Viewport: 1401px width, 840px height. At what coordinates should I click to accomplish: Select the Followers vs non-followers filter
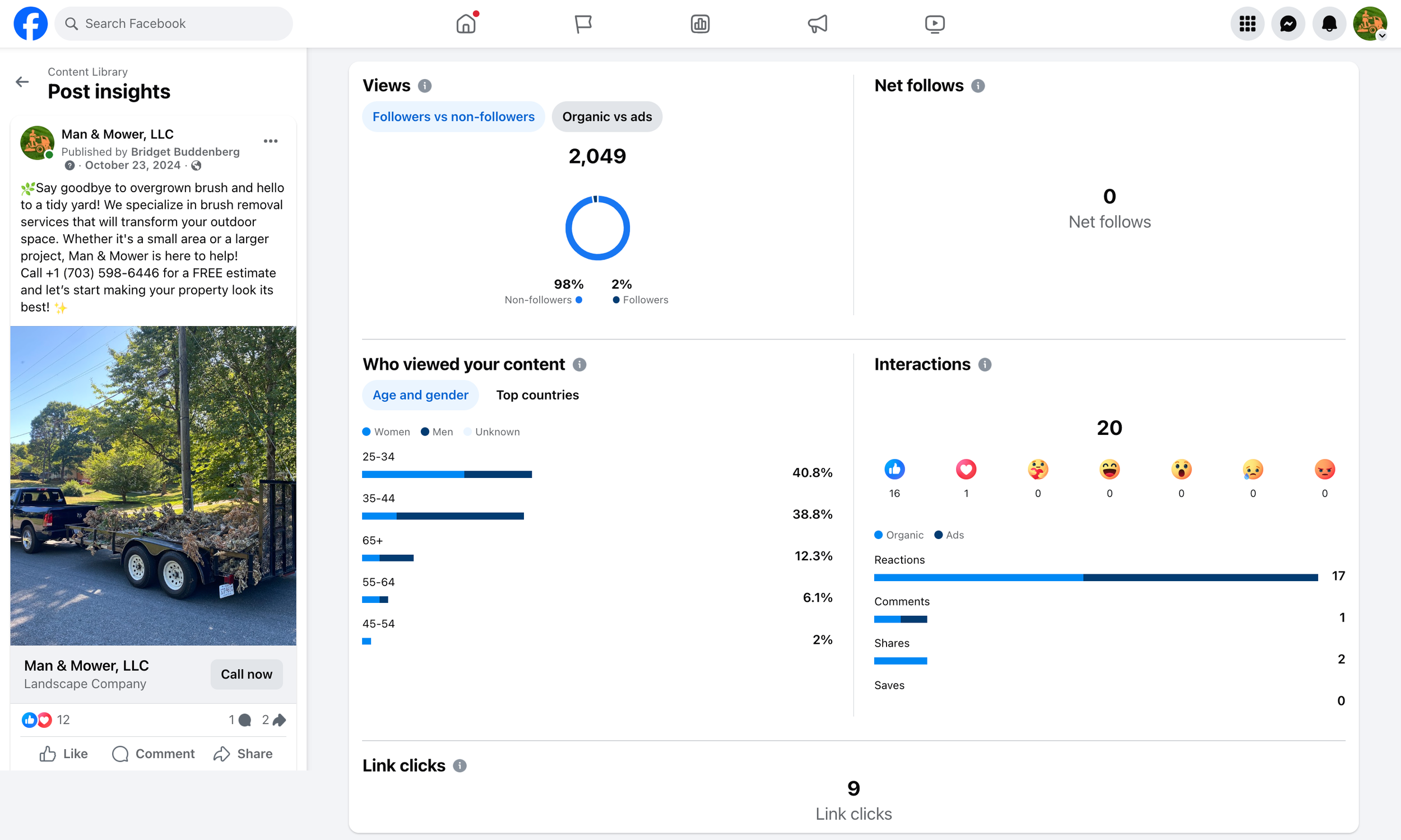point(453,117)
